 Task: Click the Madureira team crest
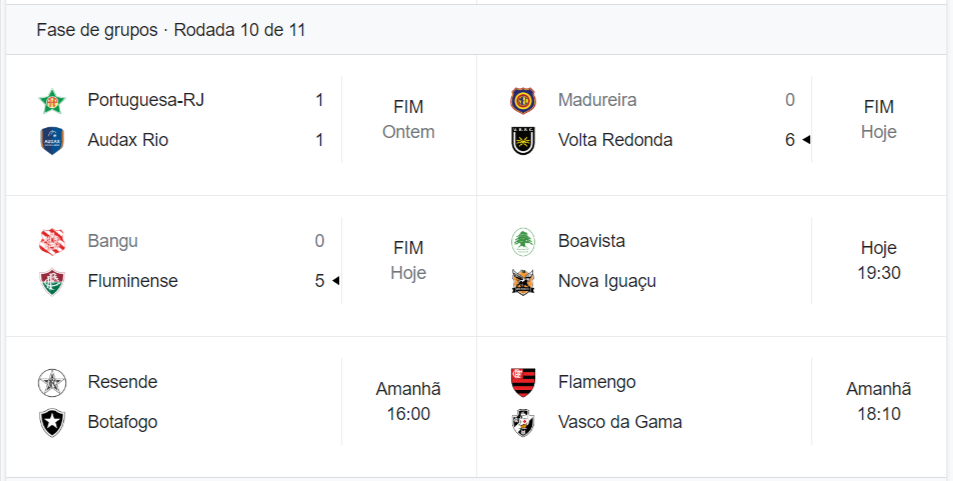click(522, 100)
